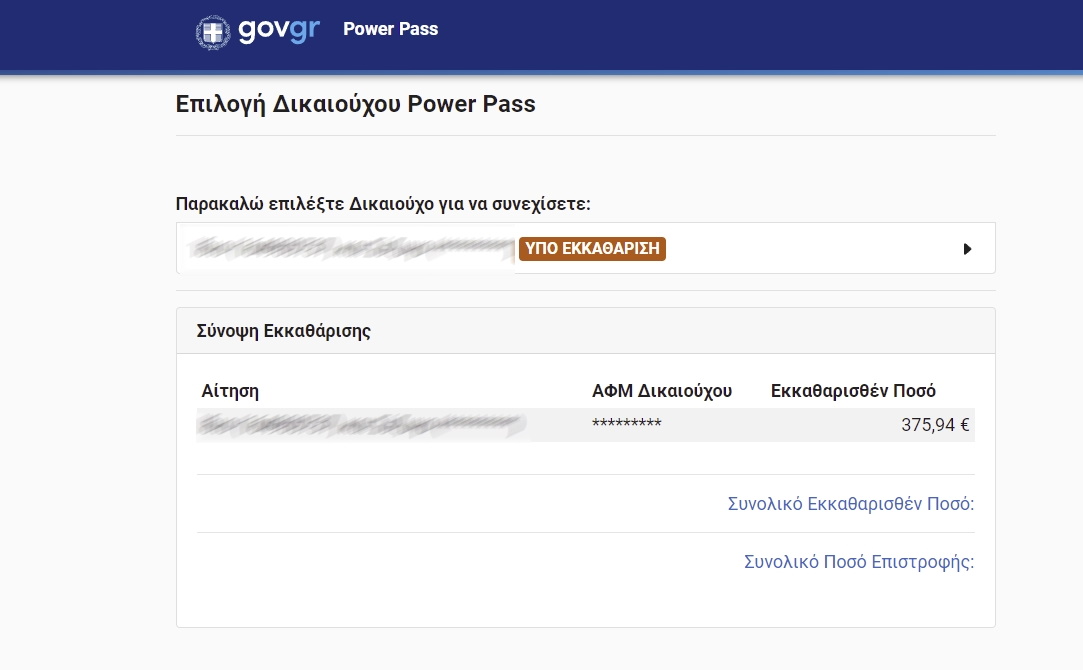Open the govgr logo link

278,30
